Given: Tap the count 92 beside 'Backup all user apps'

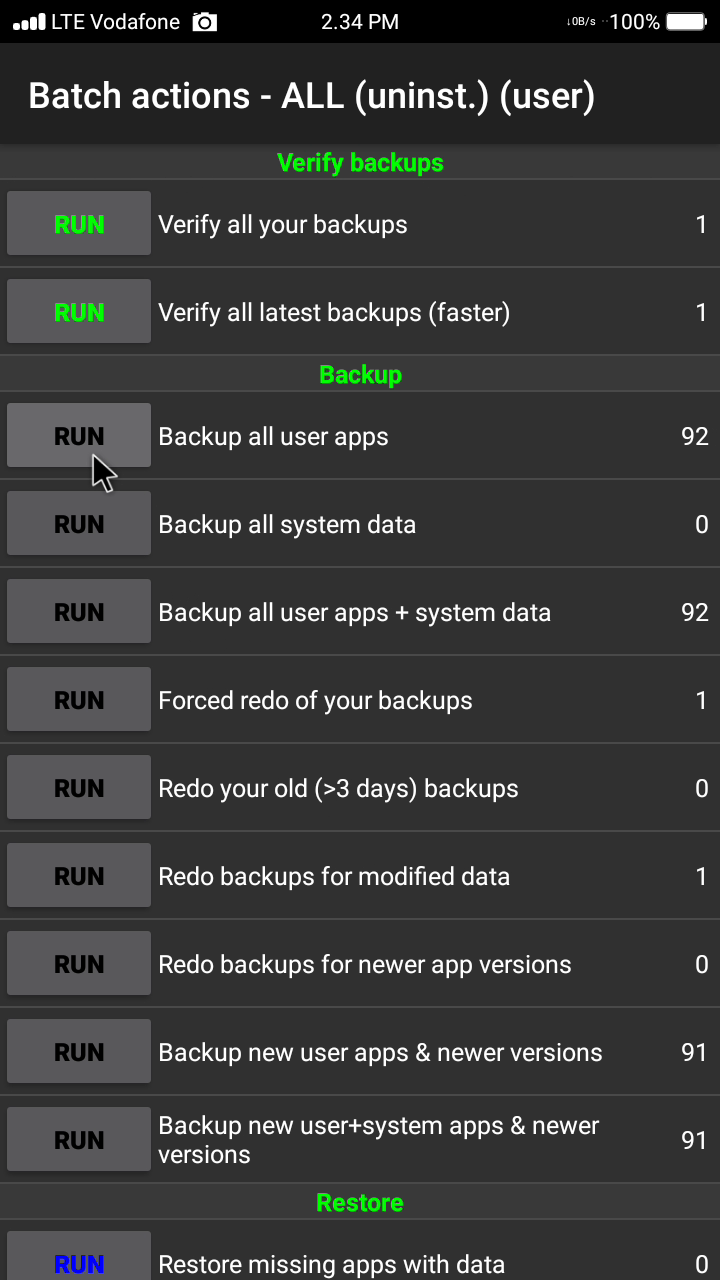Looking at the screenshot, I should tap(694, 437).
